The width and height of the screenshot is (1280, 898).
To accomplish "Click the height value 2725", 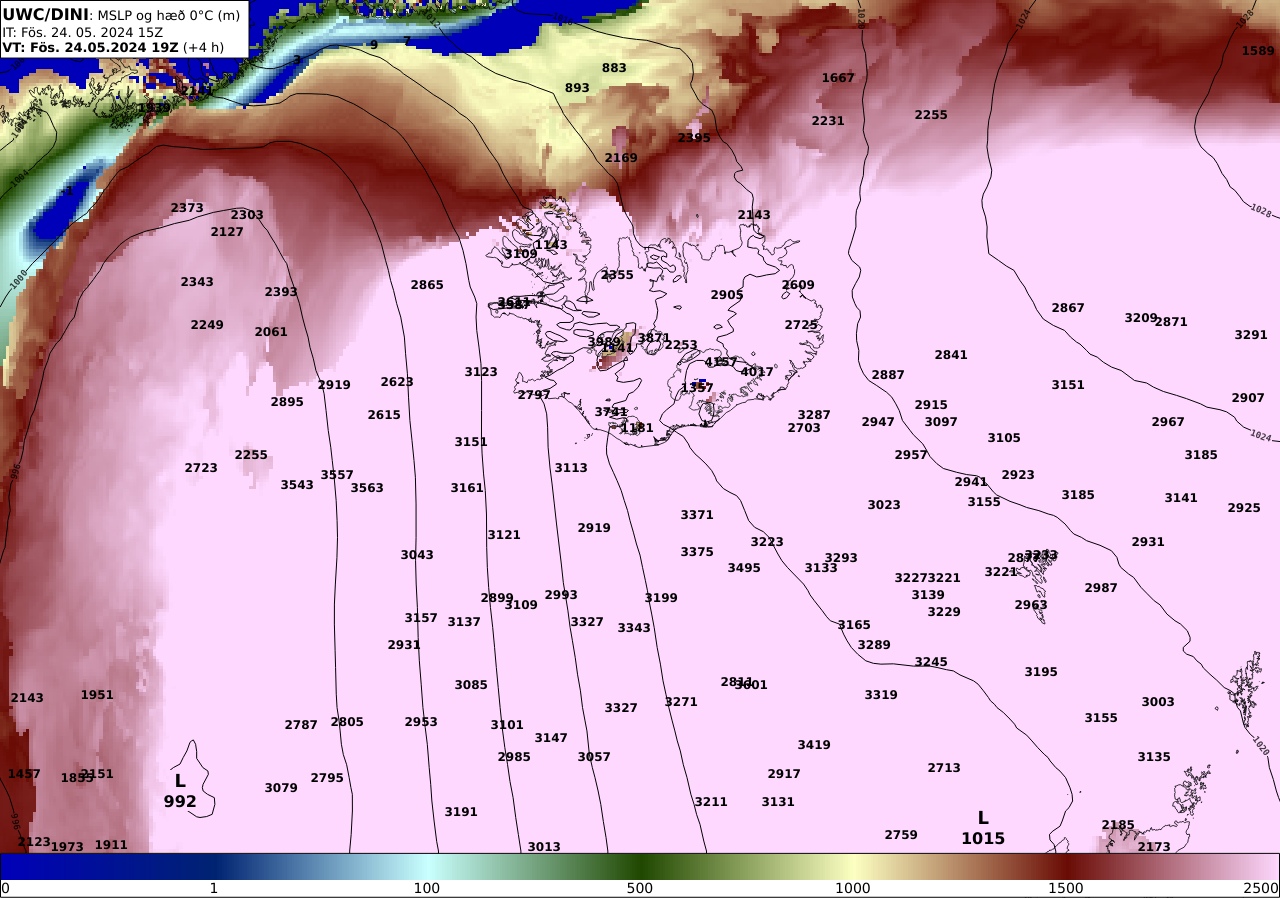I will point(801,325).
